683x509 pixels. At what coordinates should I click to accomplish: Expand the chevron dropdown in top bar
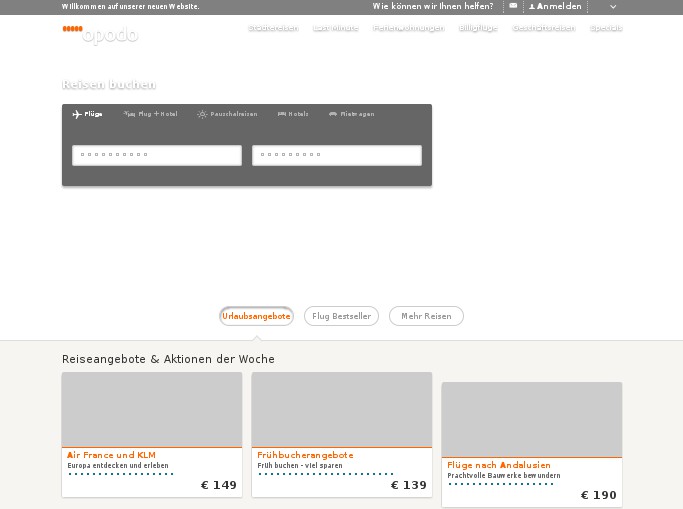[x=613, y=7]
